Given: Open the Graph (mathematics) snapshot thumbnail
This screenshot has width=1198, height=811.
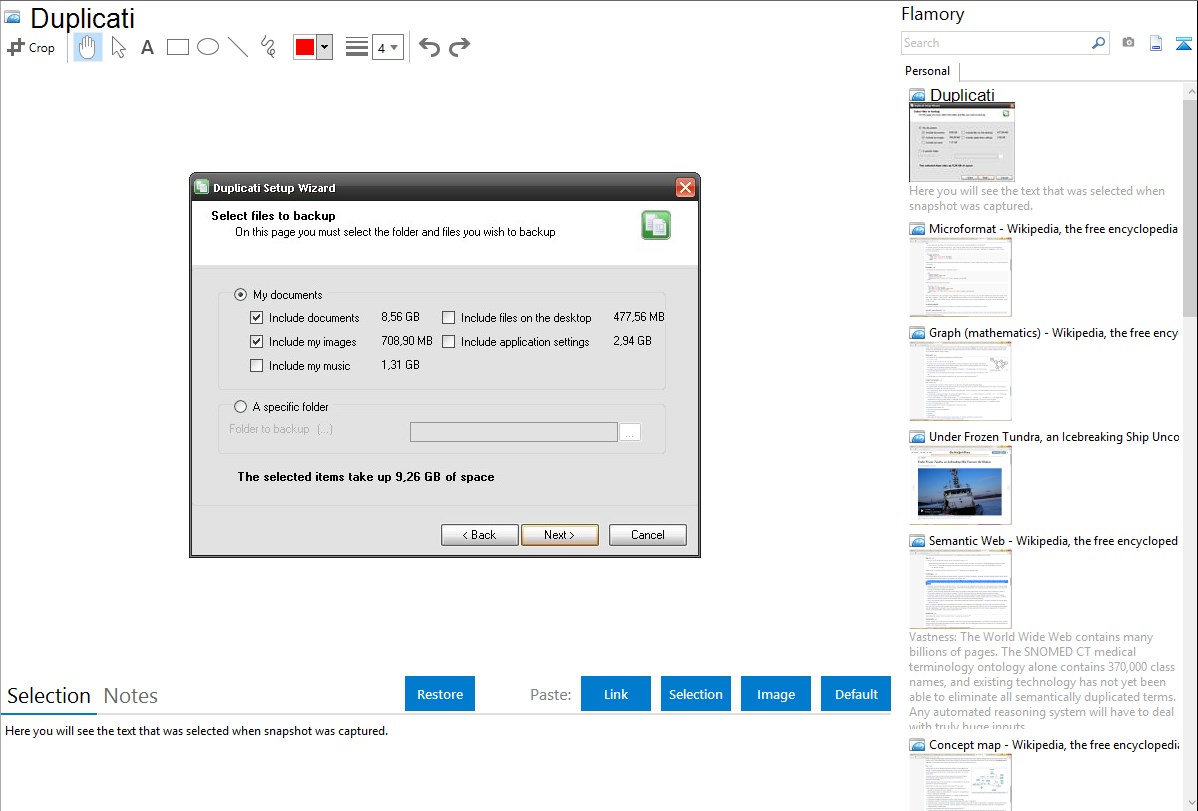Looking at the screenshot, I should coord(960,381).
